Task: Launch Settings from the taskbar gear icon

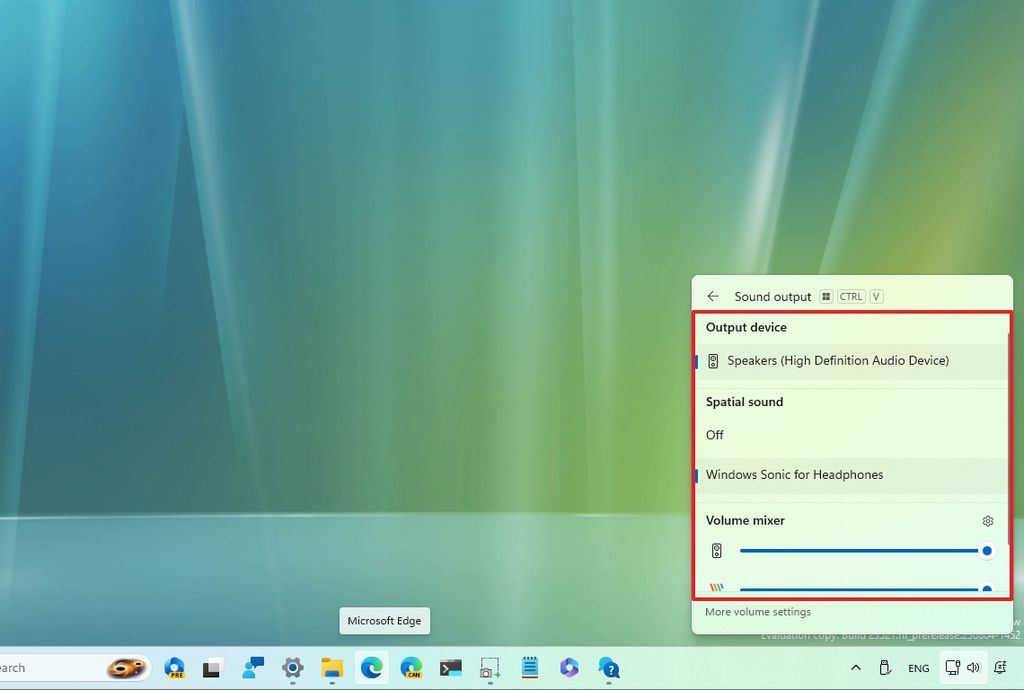Action: (293, 668)
